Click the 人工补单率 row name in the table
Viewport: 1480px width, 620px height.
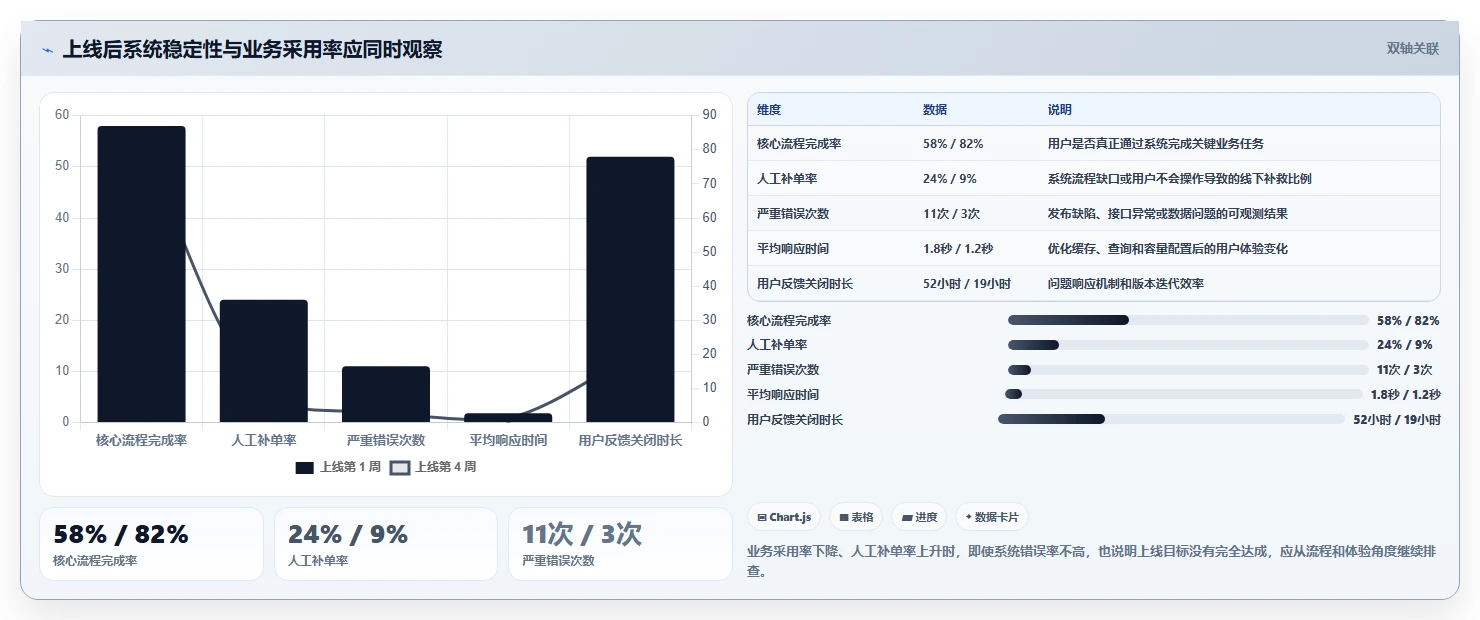click(x=787, y=179)
